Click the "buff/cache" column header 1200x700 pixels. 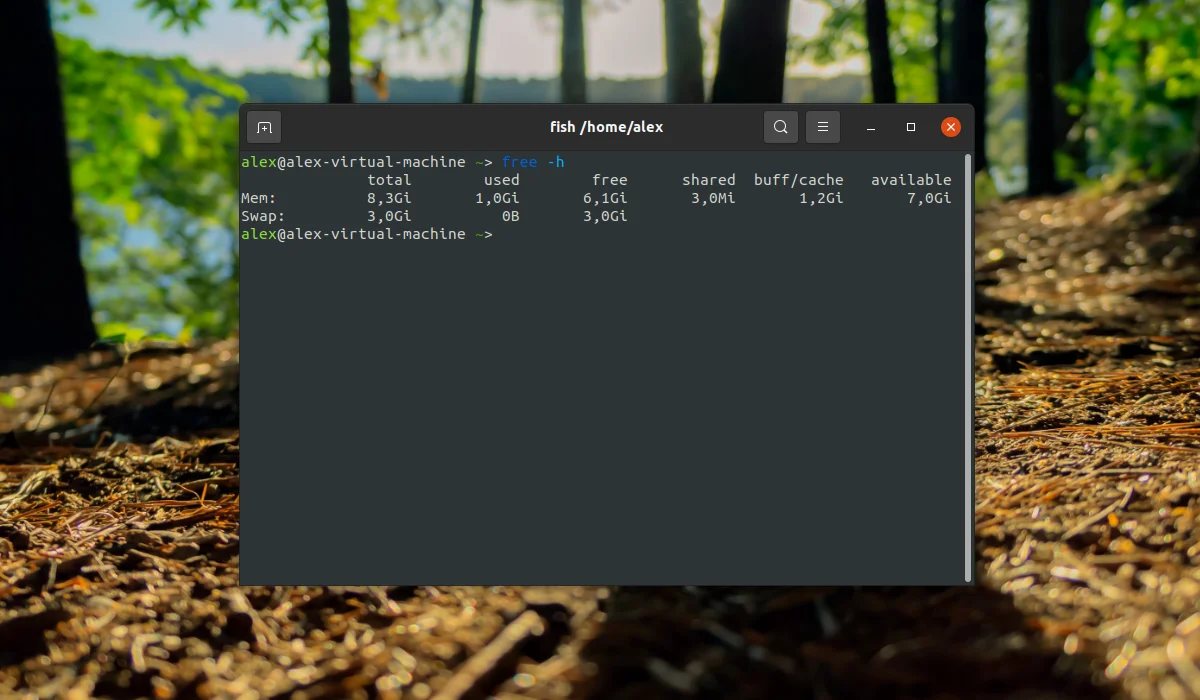coord(799,180)
